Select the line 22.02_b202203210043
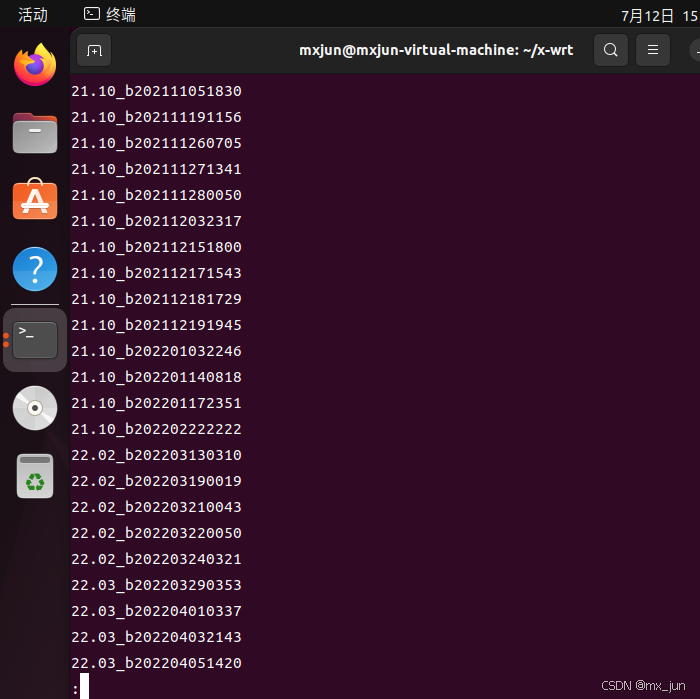 (156, 507)
